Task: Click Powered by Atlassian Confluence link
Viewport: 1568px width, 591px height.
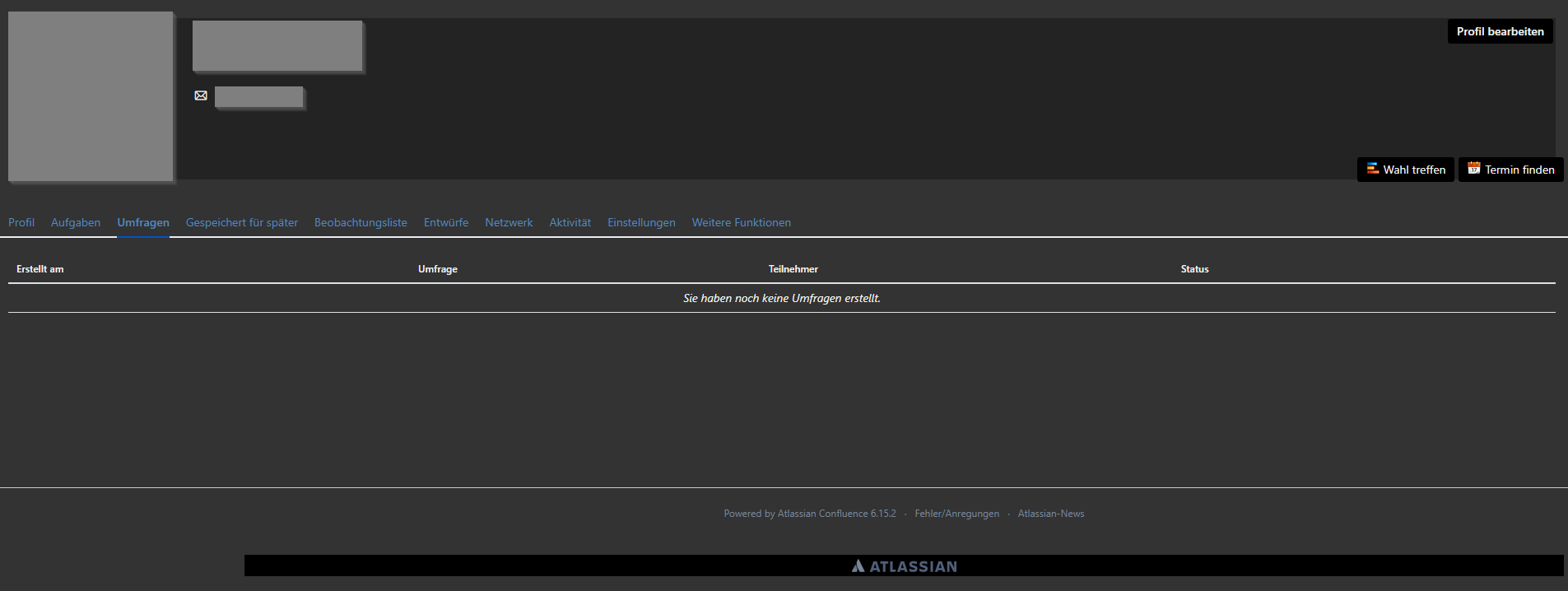Action: [x=809, y=514]
